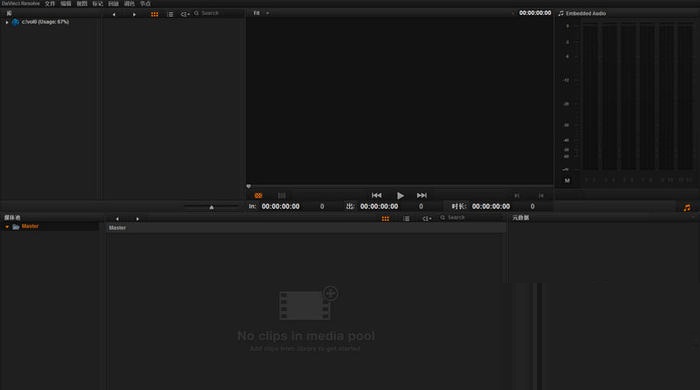Image resolution: width=700 pixels, height=390 pixels.
Task: Click the Mark In button at viewer right
Action: 517,195
